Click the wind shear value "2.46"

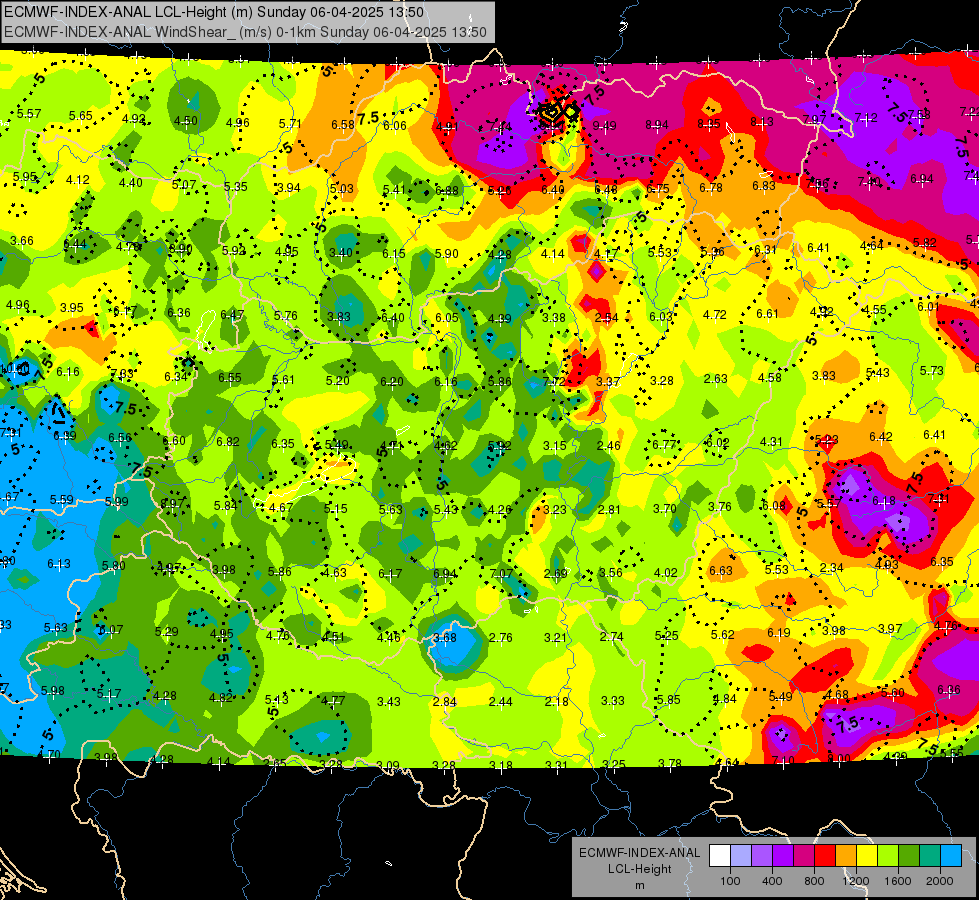click(609, 445)
